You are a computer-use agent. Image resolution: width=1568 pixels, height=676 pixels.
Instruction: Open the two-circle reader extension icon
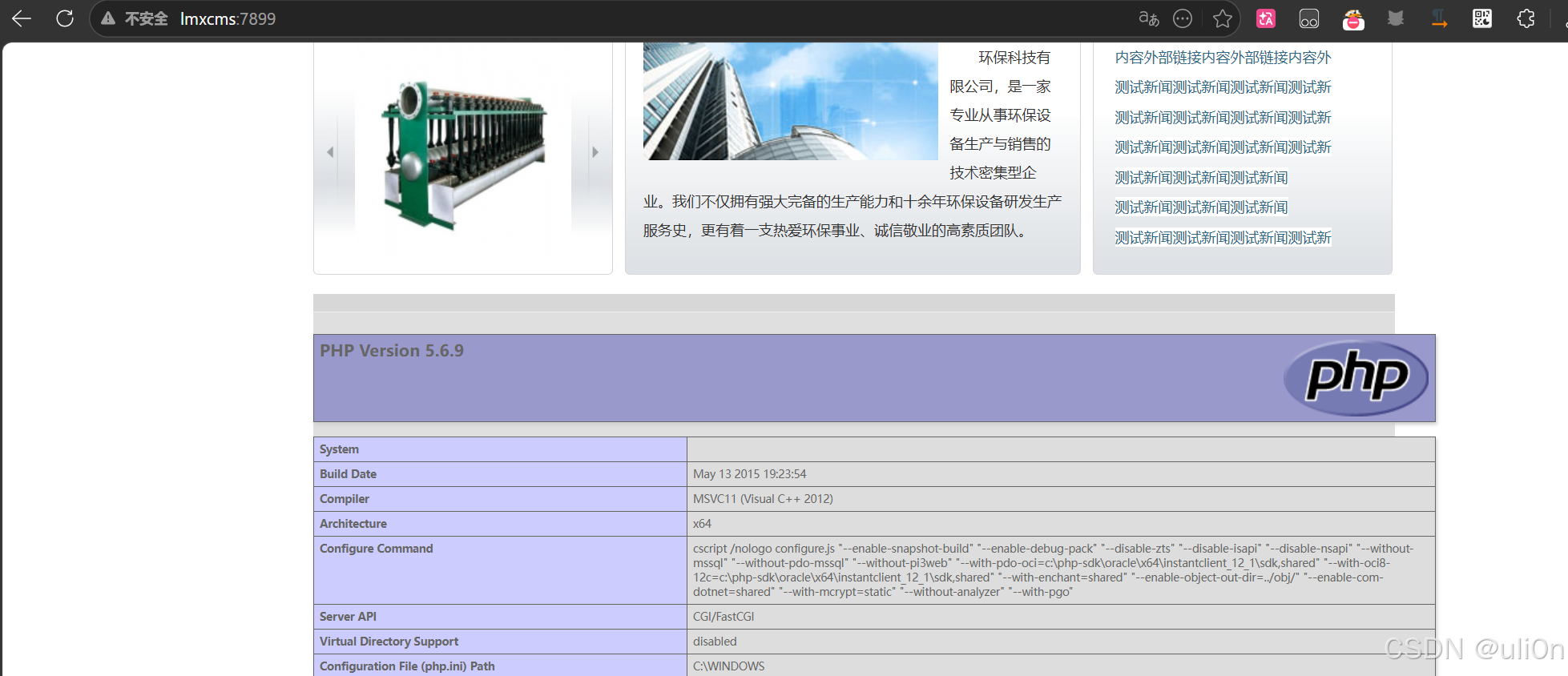pos(1309,18)
